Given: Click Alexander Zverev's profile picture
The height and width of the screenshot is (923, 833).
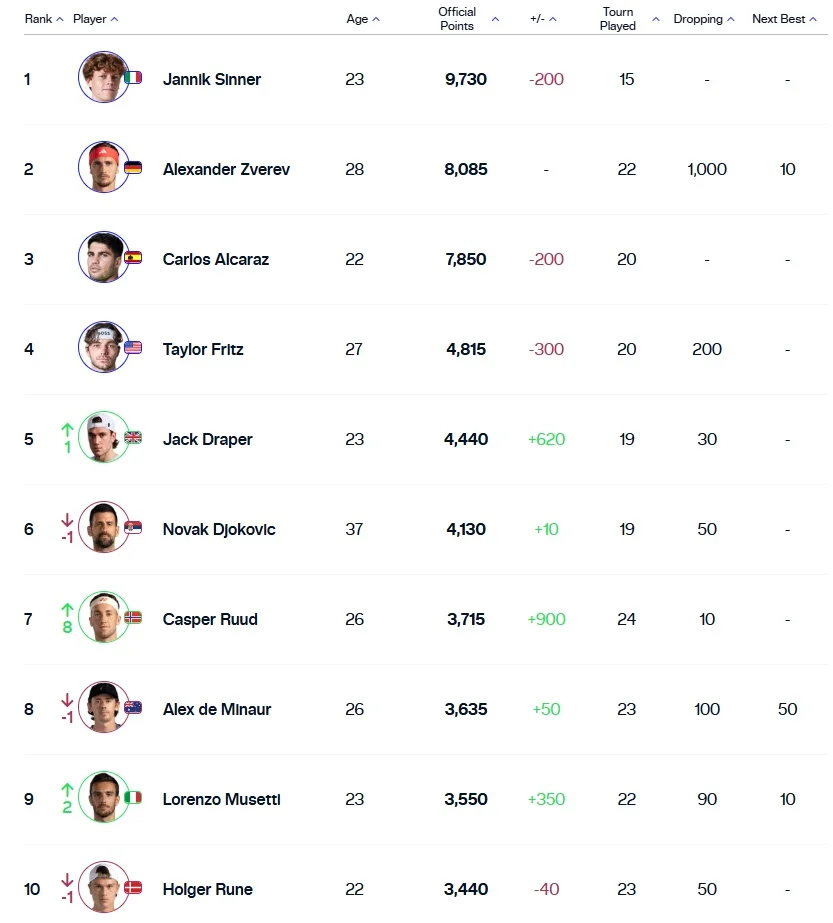Looking at the screenshot, I should [x=103, y=167].
